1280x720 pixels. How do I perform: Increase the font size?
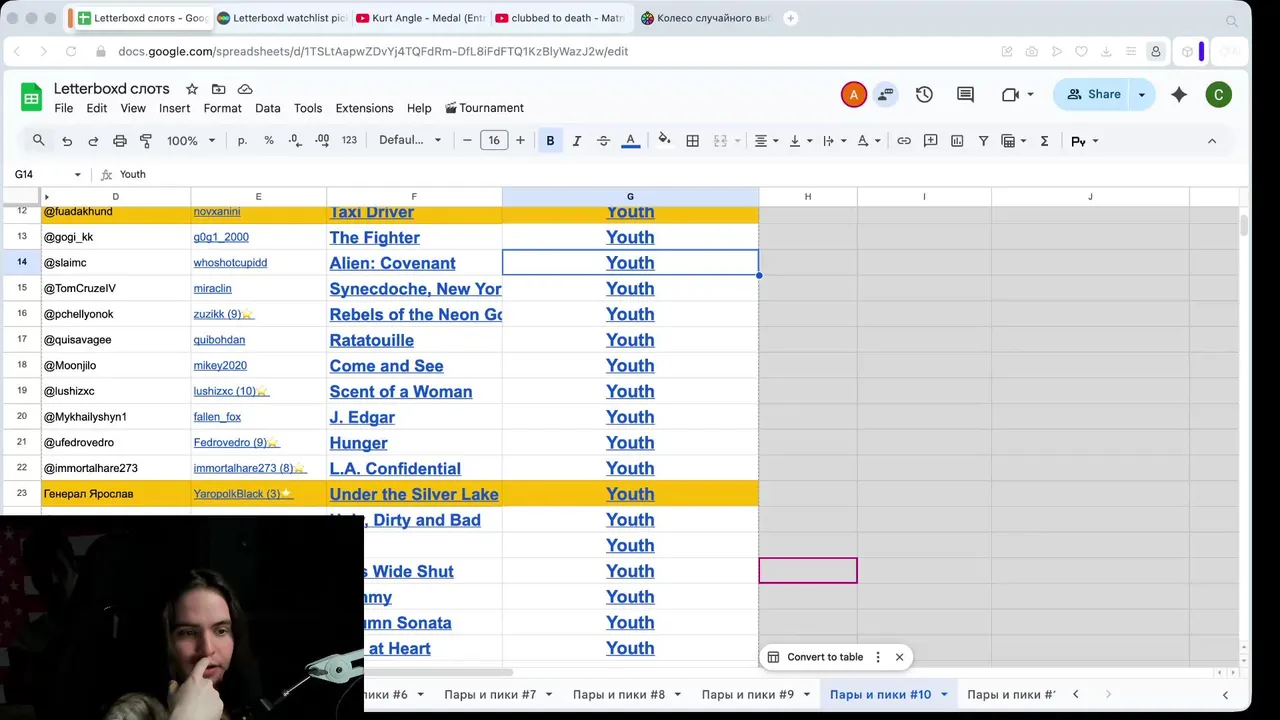tap(520, 141)
